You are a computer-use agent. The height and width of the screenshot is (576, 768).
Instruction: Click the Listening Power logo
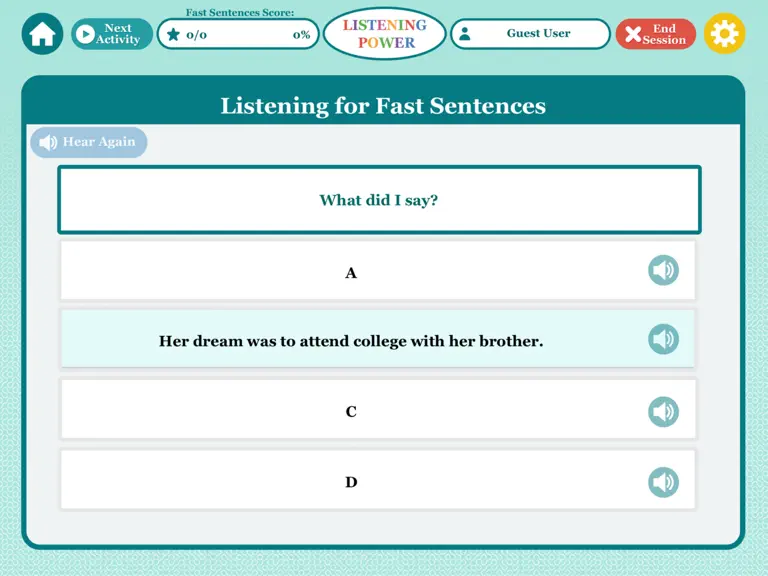coord(385,33)
